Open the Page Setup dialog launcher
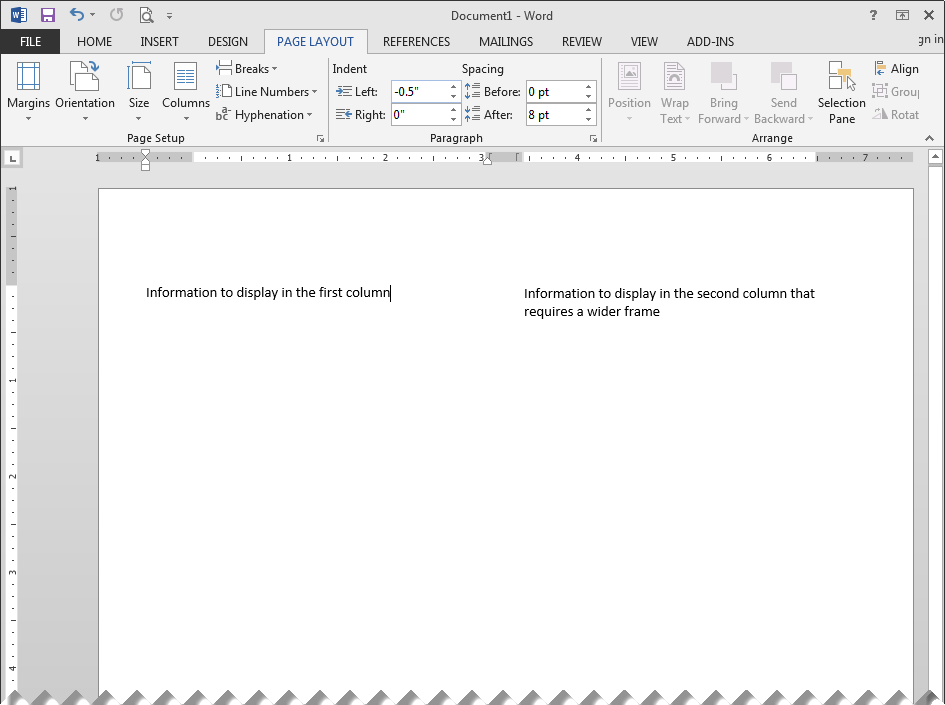Viewport: 945px width, 705px height. pos(320,139)
